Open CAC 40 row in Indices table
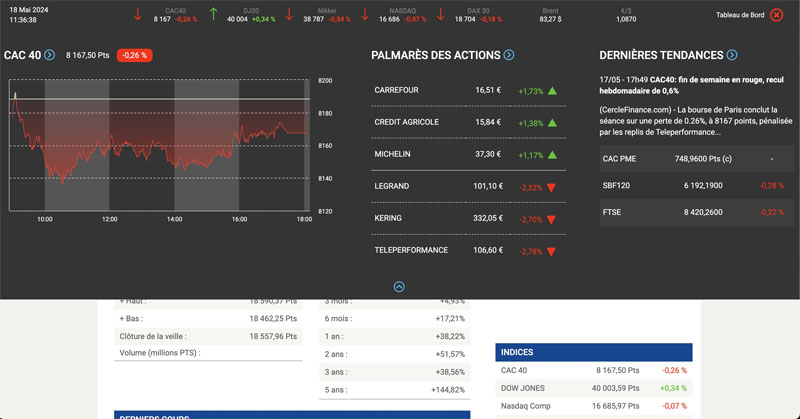800x419 pixels. click(594, 371)
